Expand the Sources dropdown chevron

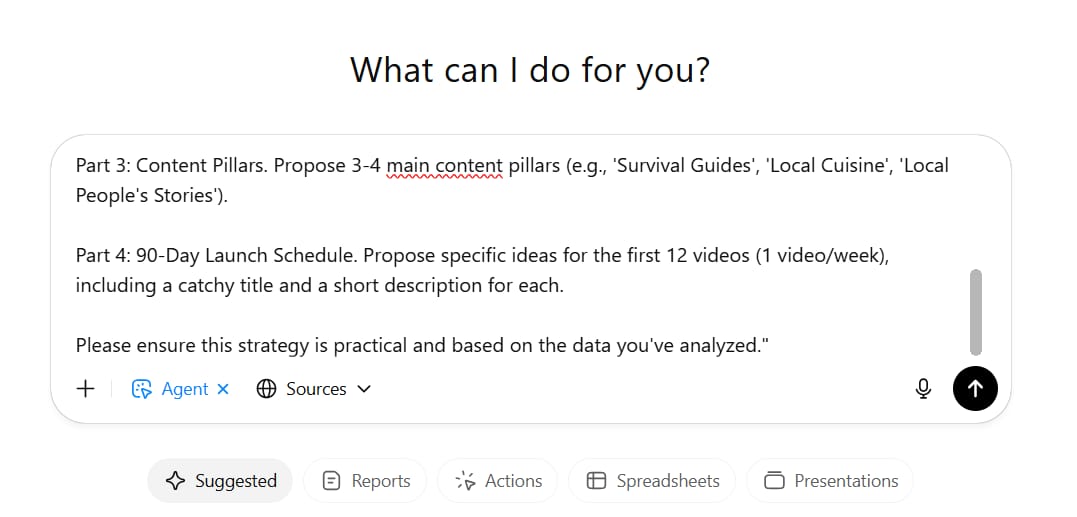[364, 389]
